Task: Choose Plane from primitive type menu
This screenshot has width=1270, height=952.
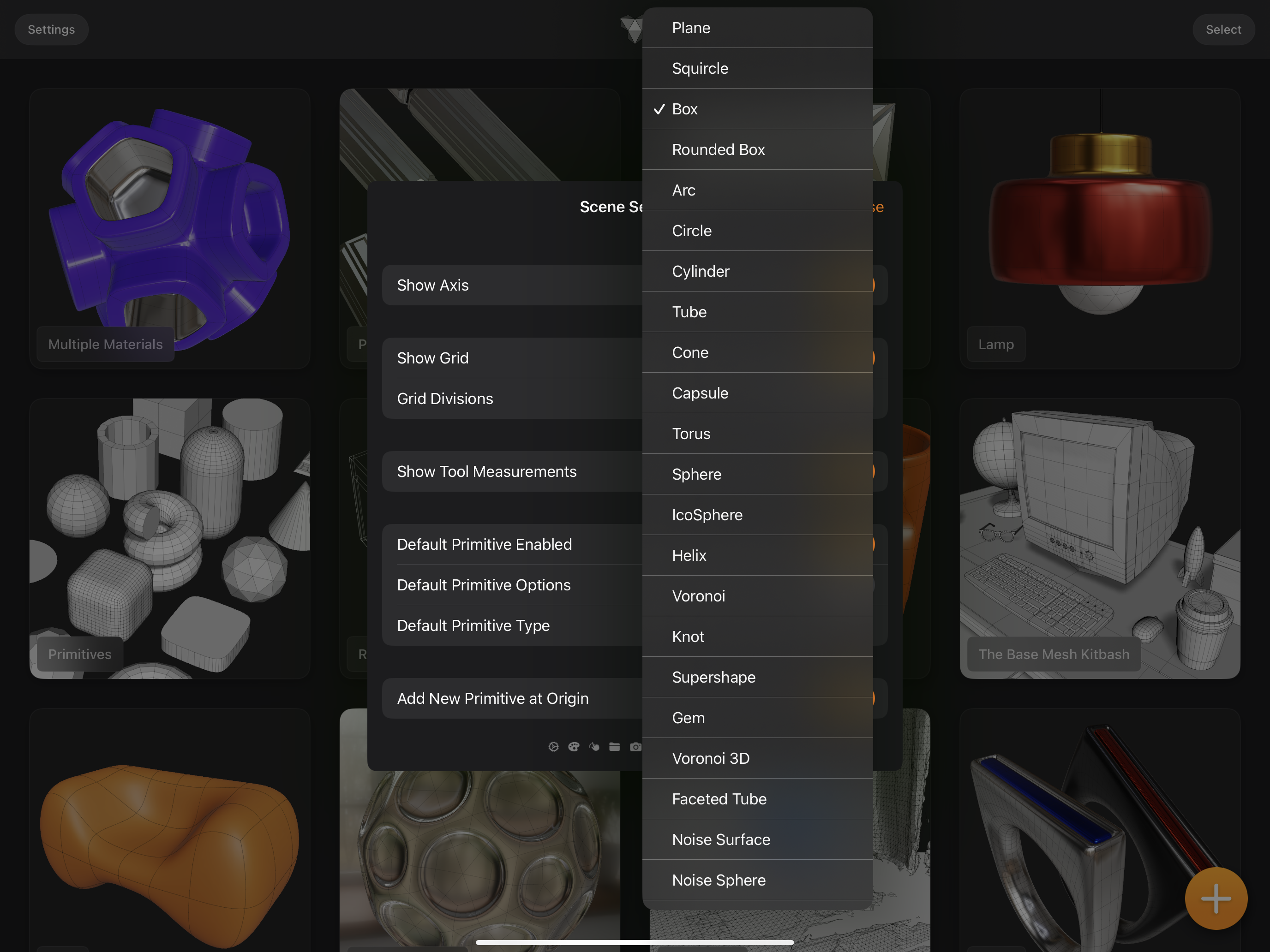Action: point(758,28)
